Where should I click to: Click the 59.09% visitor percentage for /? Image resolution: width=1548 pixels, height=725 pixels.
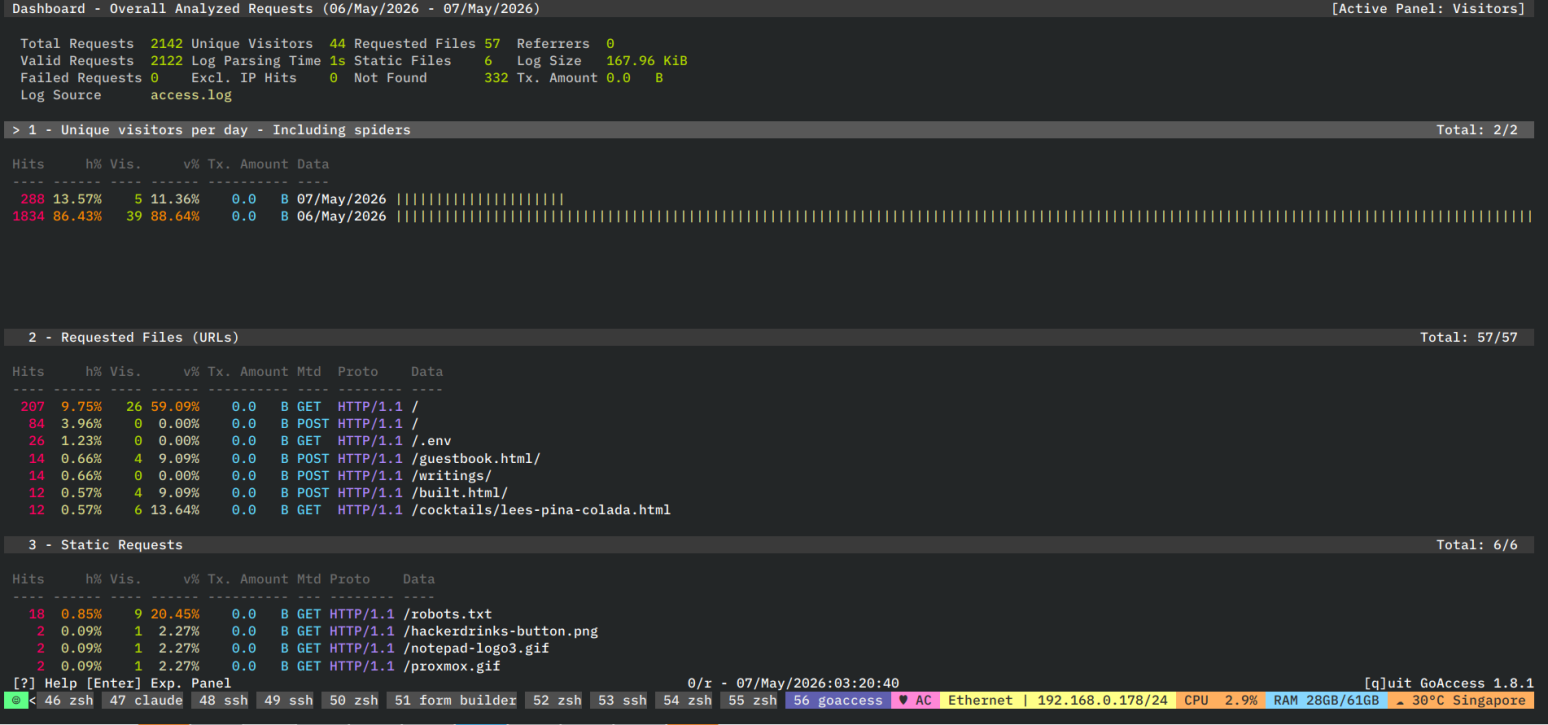pos(175,407)
